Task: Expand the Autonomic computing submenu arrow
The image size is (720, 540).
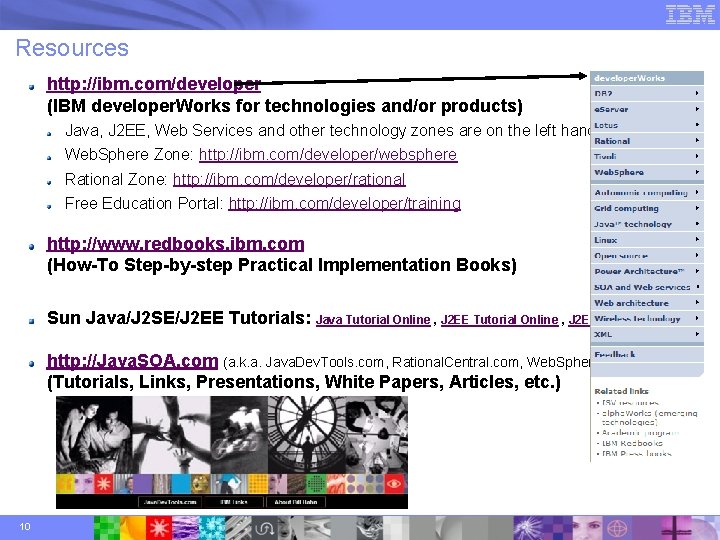Action: point(697,192)
